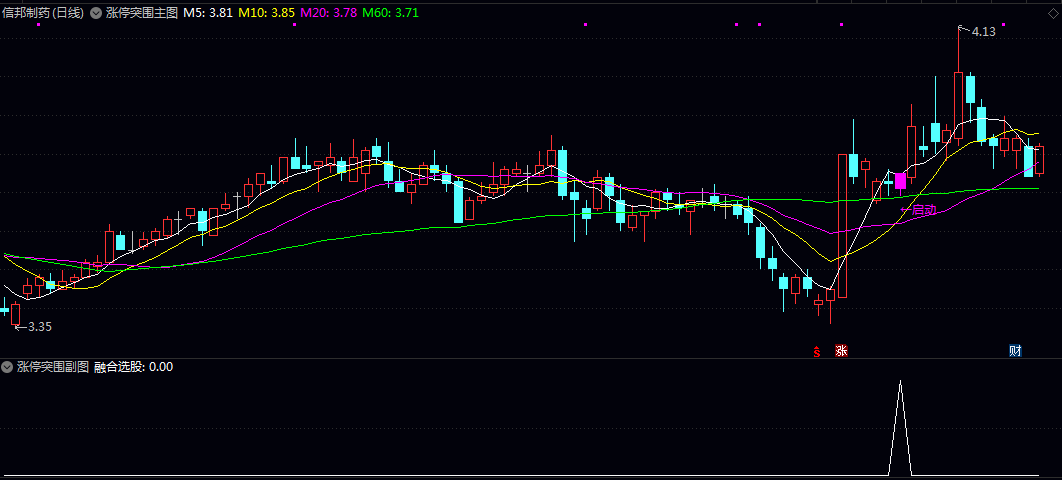
Task: Click the red S signal marker icon
Action: click(x=817, y=351)
